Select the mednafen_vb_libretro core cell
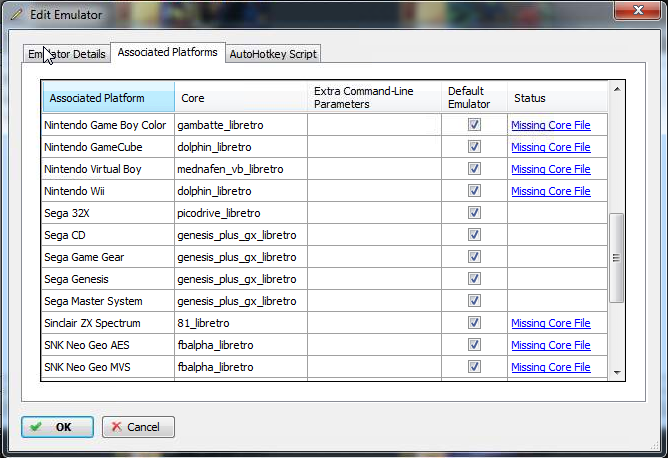Viewport: 668px width, 458px height. (241, 169)
